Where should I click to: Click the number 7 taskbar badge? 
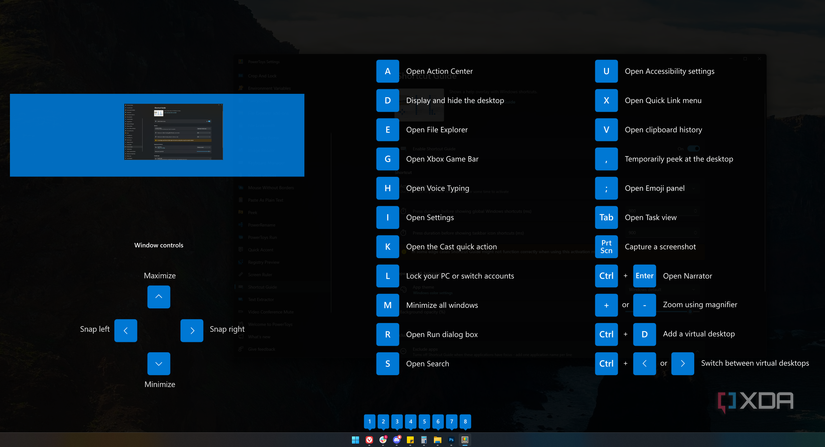(451, 422)
